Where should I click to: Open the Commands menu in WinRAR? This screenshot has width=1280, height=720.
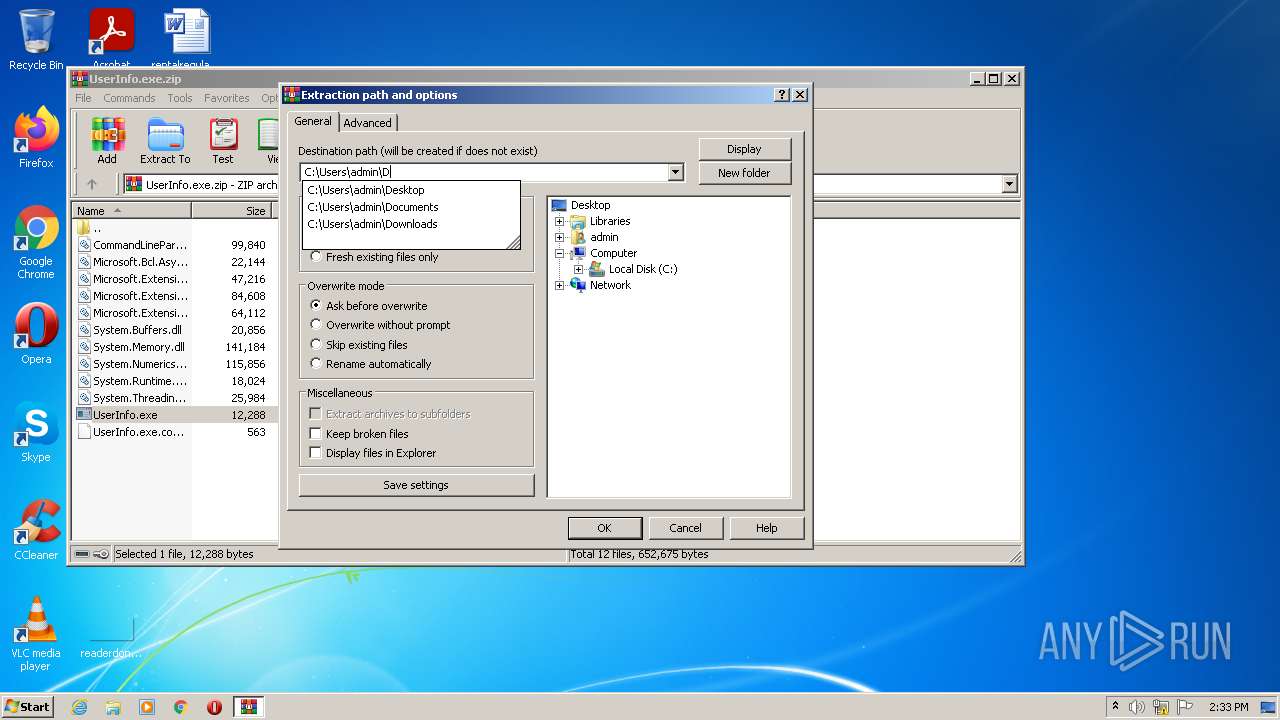tap(129, 98)
